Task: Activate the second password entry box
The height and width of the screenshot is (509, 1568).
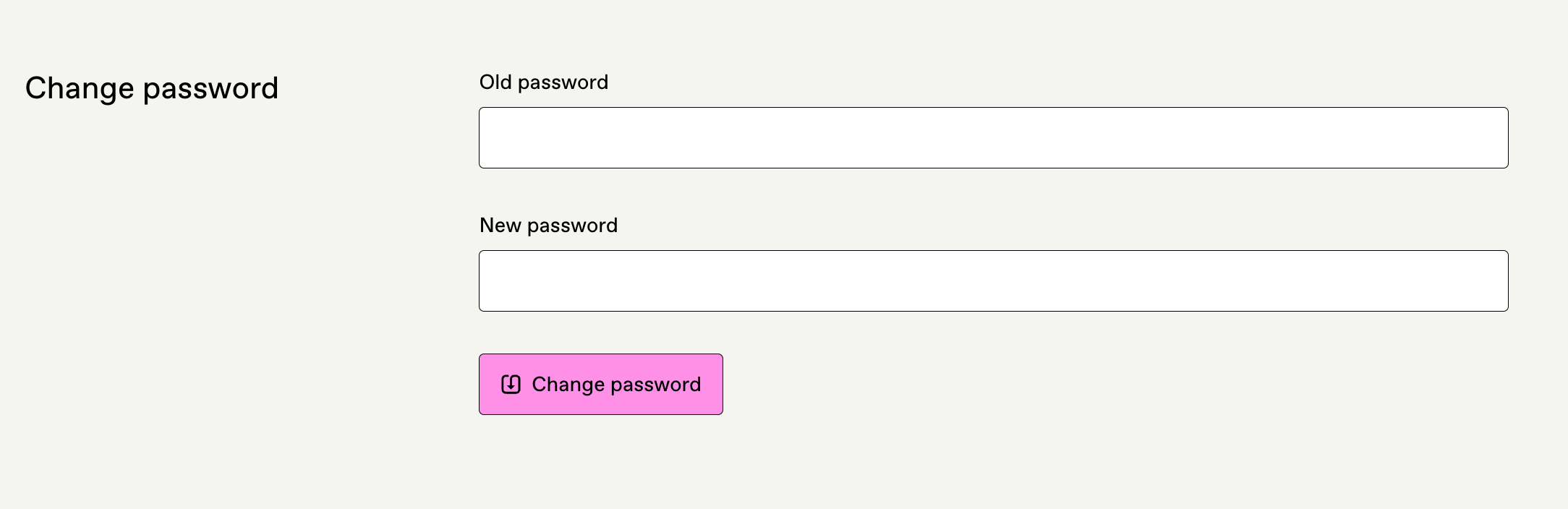Action: pos(993,281)
